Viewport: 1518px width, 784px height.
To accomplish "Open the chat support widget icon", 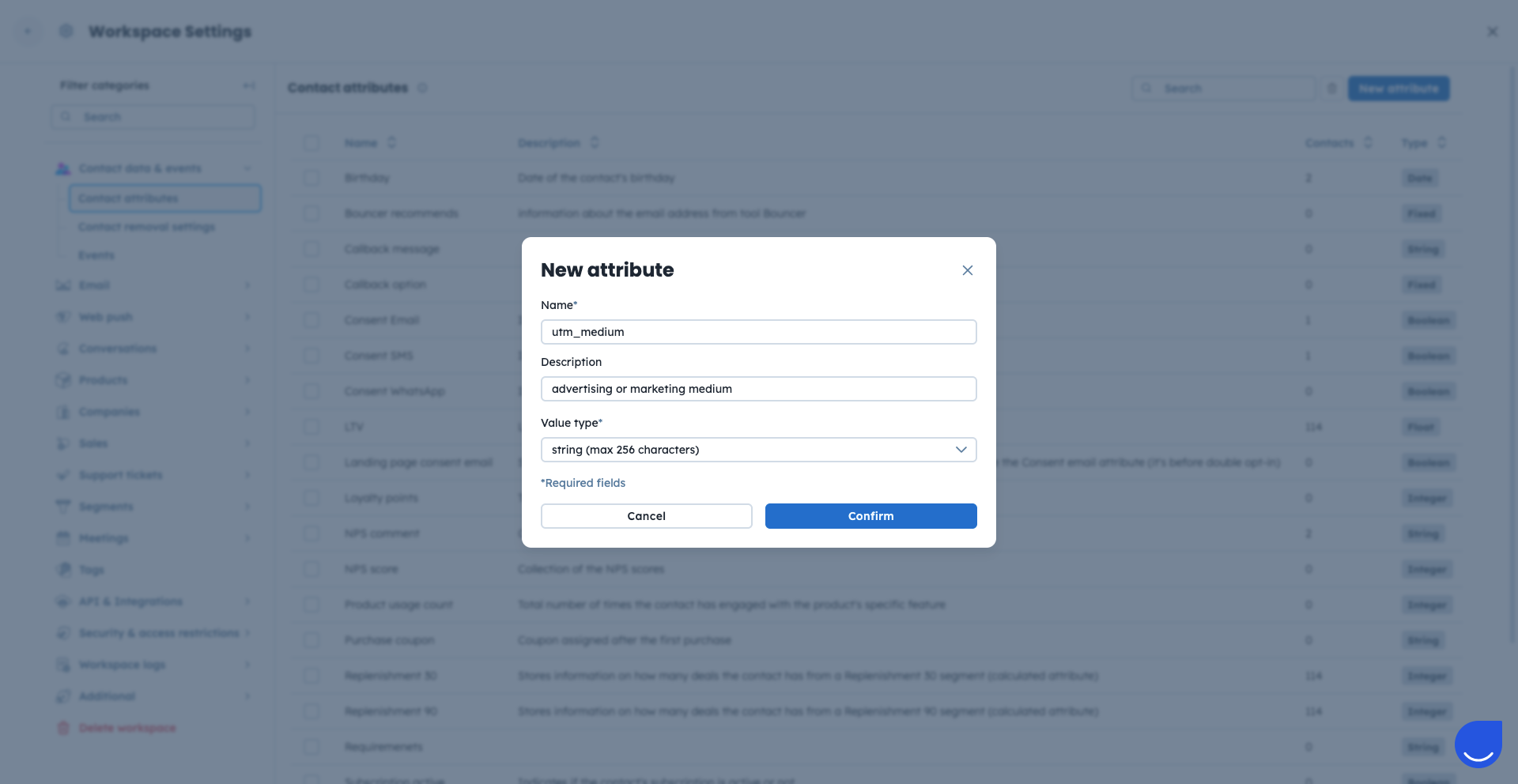I will pyautogui.click(x=1478, y=744).
